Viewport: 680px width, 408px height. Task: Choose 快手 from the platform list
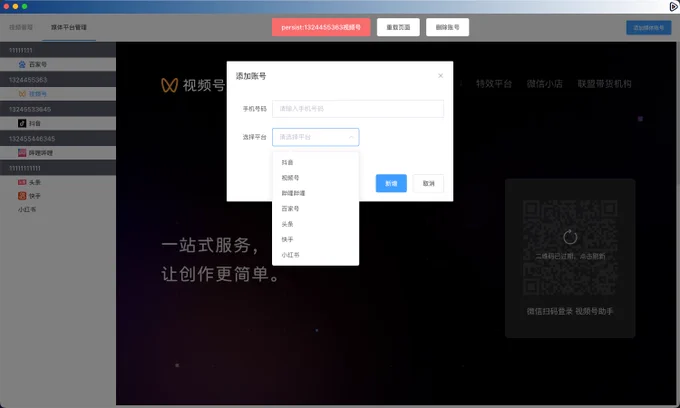click(315, 239)
